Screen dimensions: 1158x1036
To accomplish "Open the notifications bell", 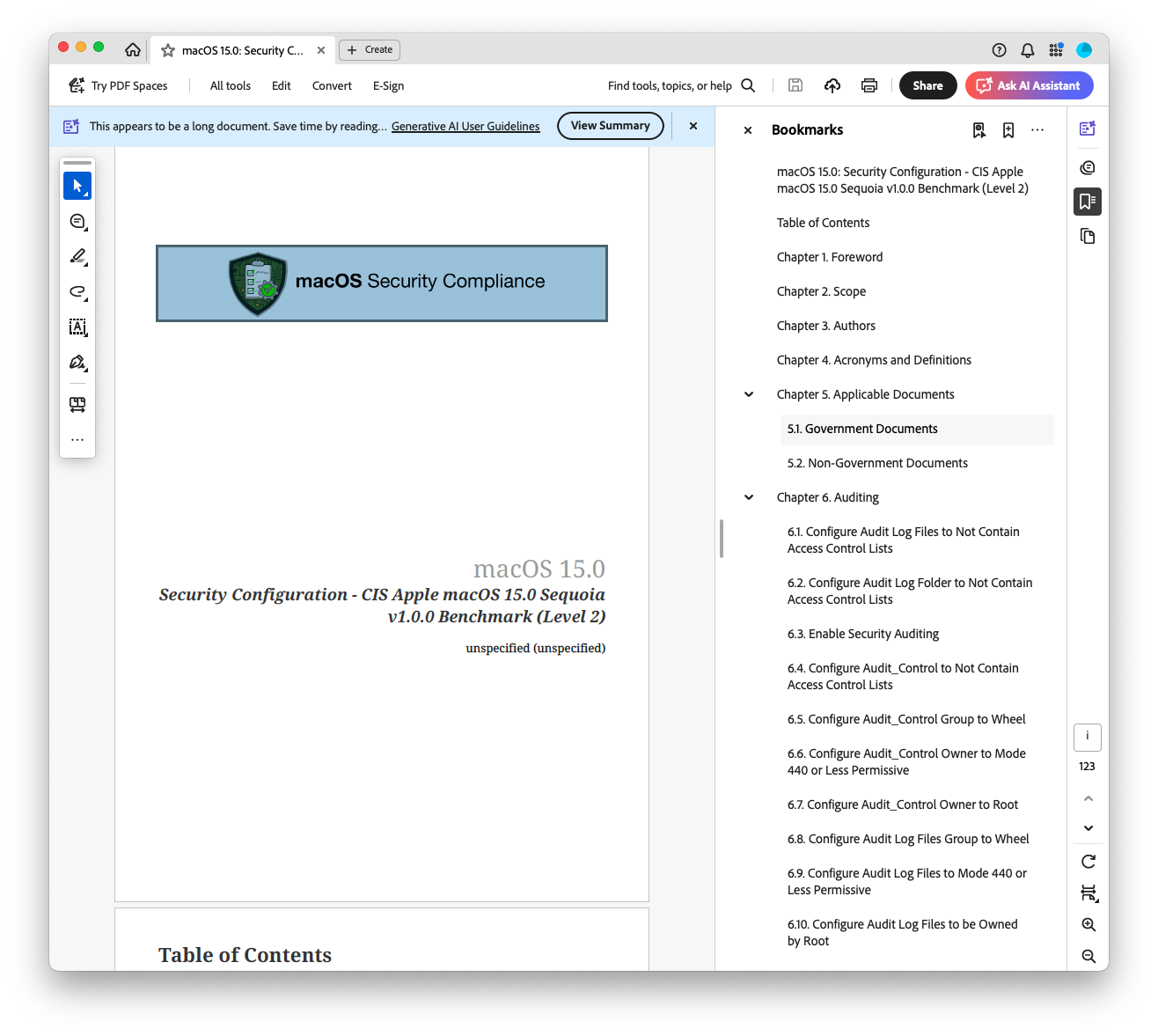I will 1027,50.
